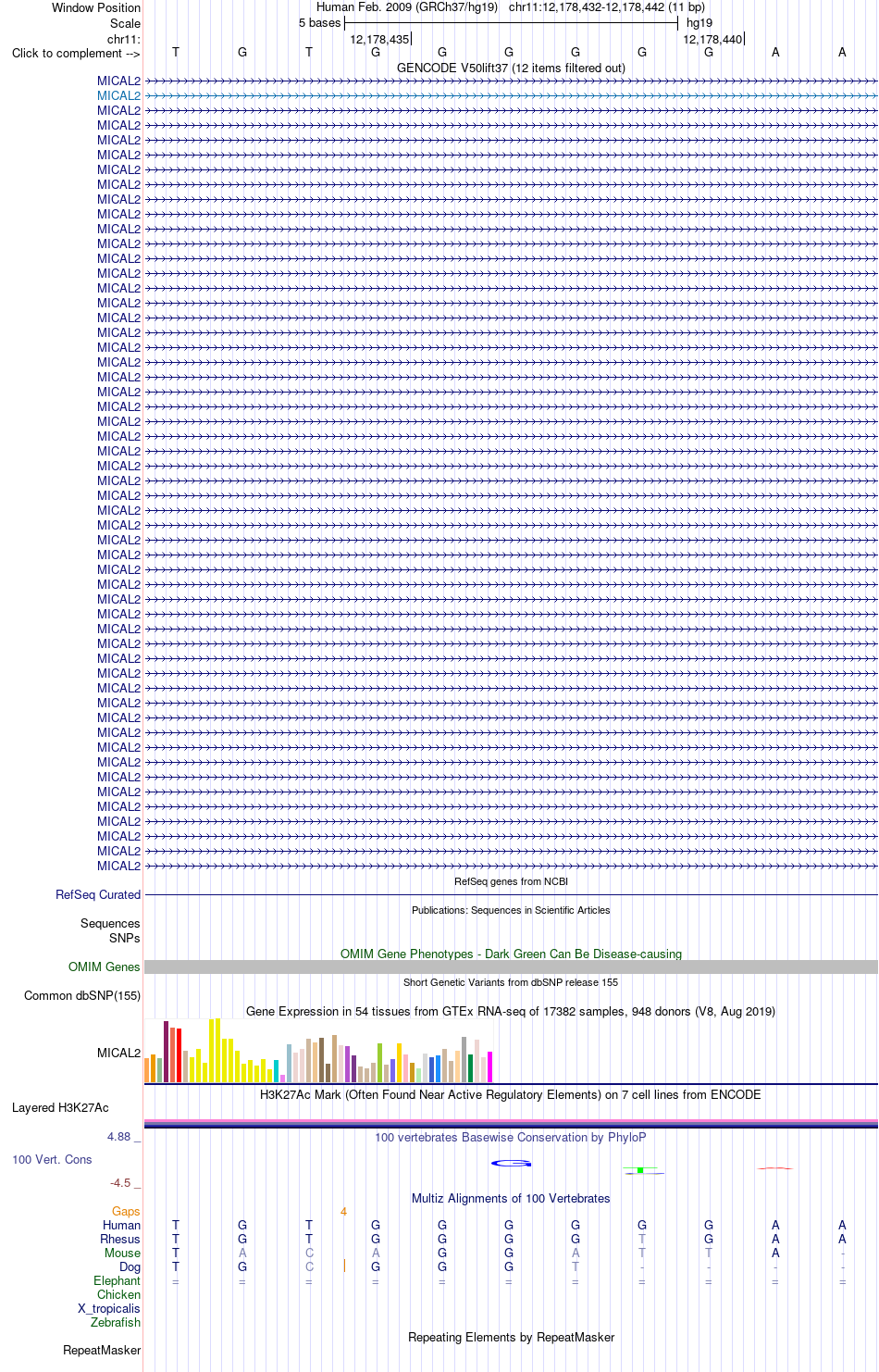
Task: Select the 'Zebrafish' alignment row label
Action: coord(116,1322)
